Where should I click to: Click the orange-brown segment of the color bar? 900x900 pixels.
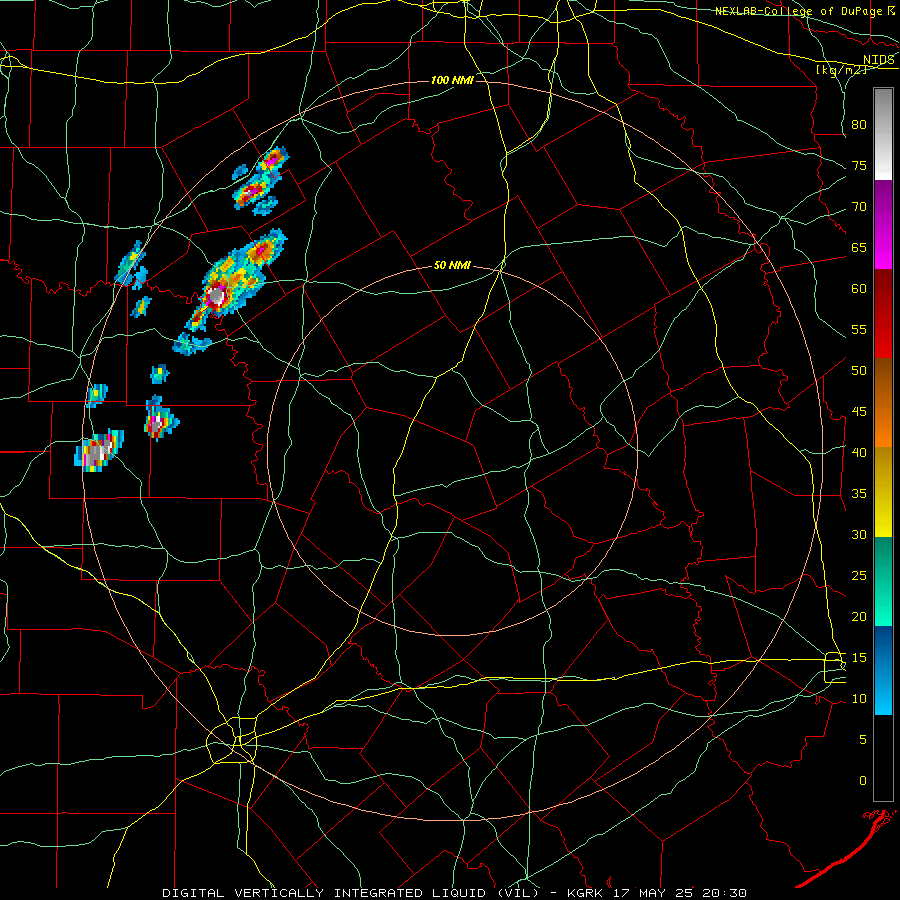pos(883,402)
